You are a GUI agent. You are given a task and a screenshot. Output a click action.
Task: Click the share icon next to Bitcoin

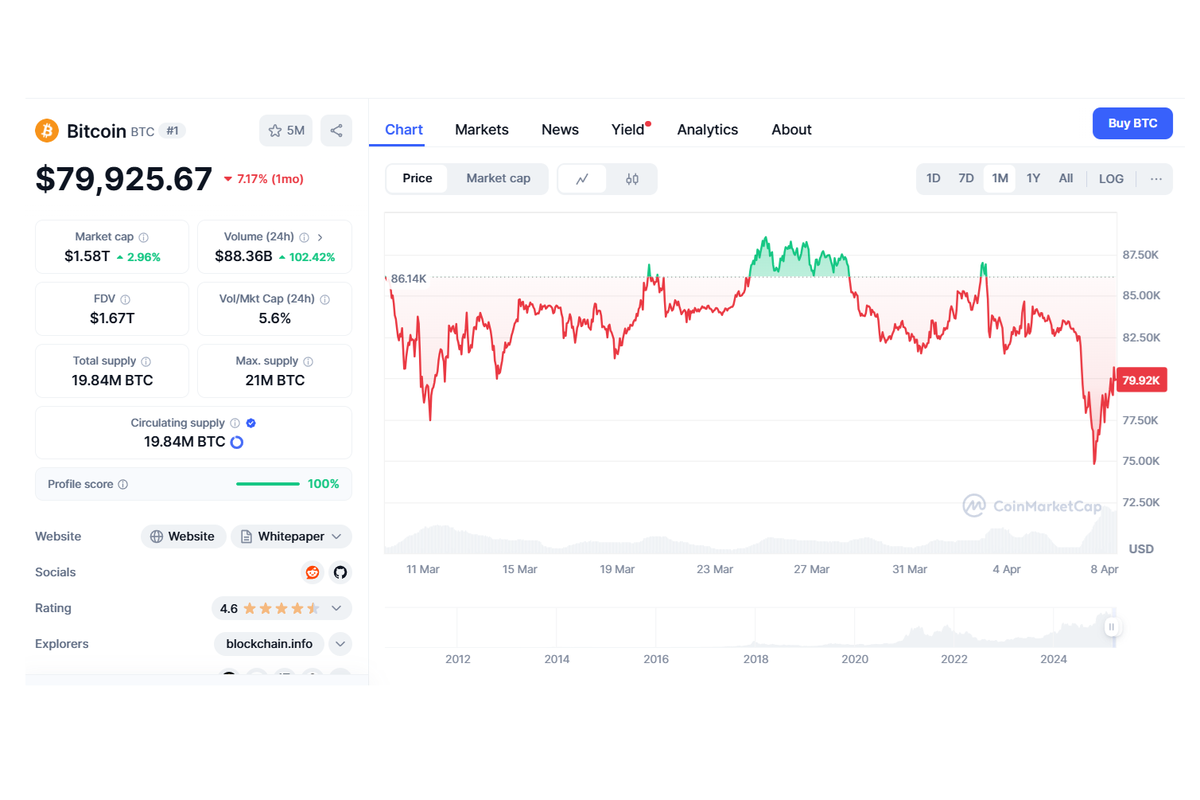coord(336,131)
